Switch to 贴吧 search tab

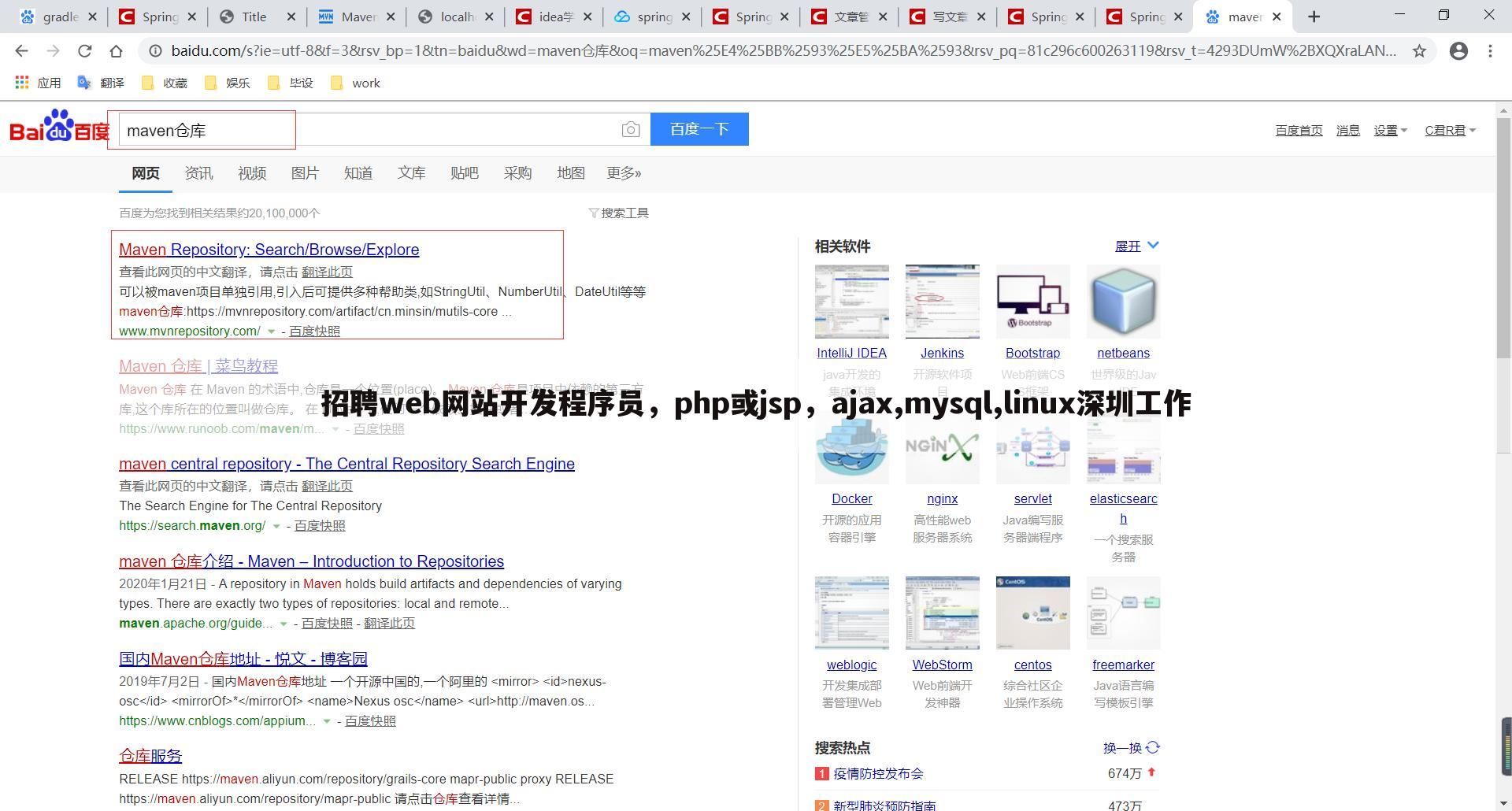point(465,173)
